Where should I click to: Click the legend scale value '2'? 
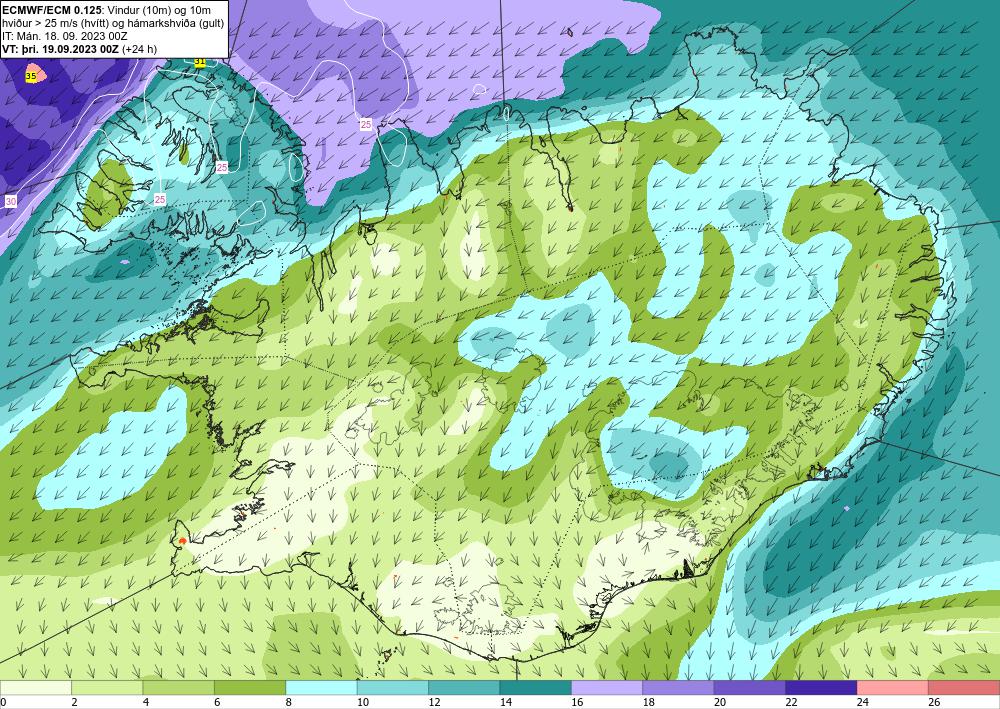coord(75,702)
